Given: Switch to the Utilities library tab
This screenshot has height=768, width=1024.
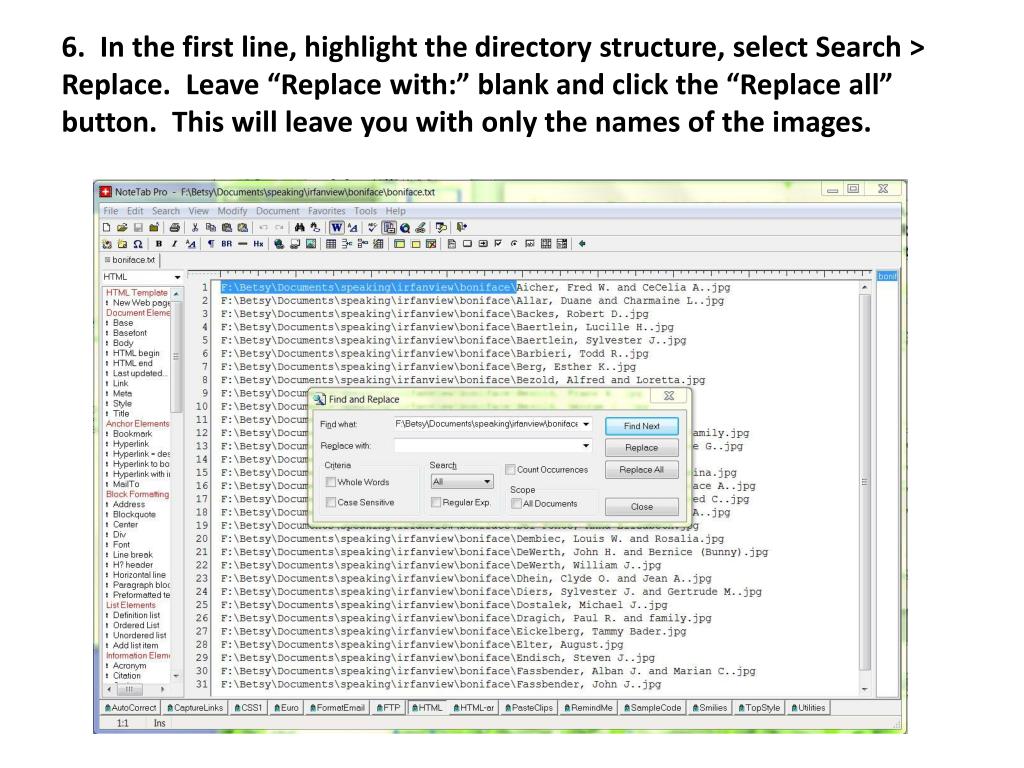Looking at the screenshot, I should tap(808, 708).
